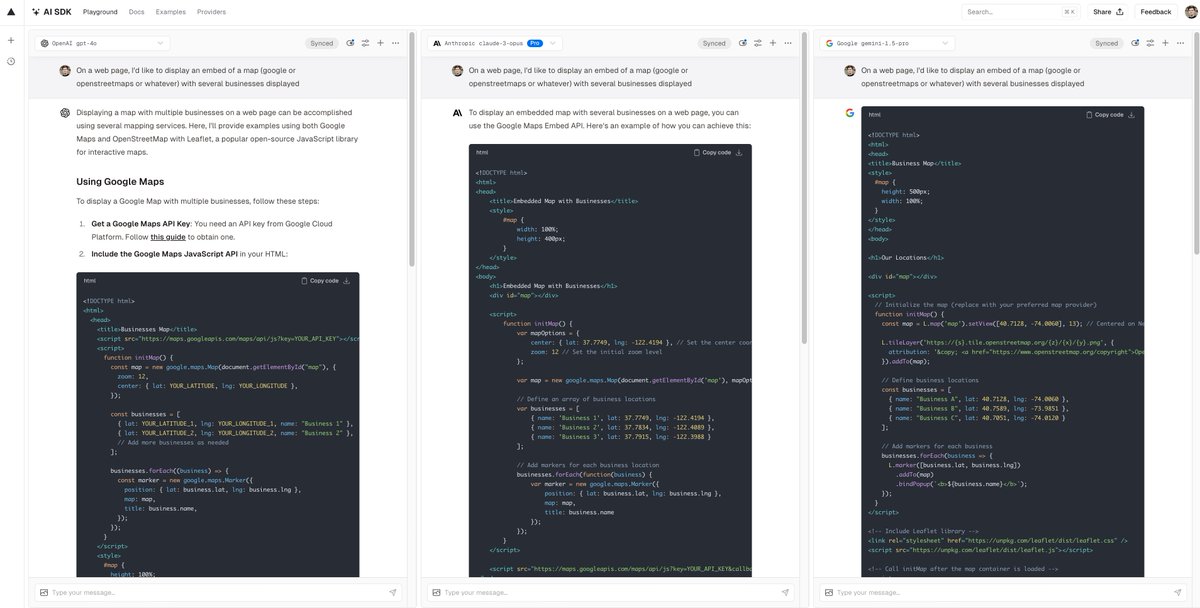Follow the 'this guide' link
Image resolution: width=1200 pixels, height=608 pixels.
pyautogui.click(x=168, y=237)
